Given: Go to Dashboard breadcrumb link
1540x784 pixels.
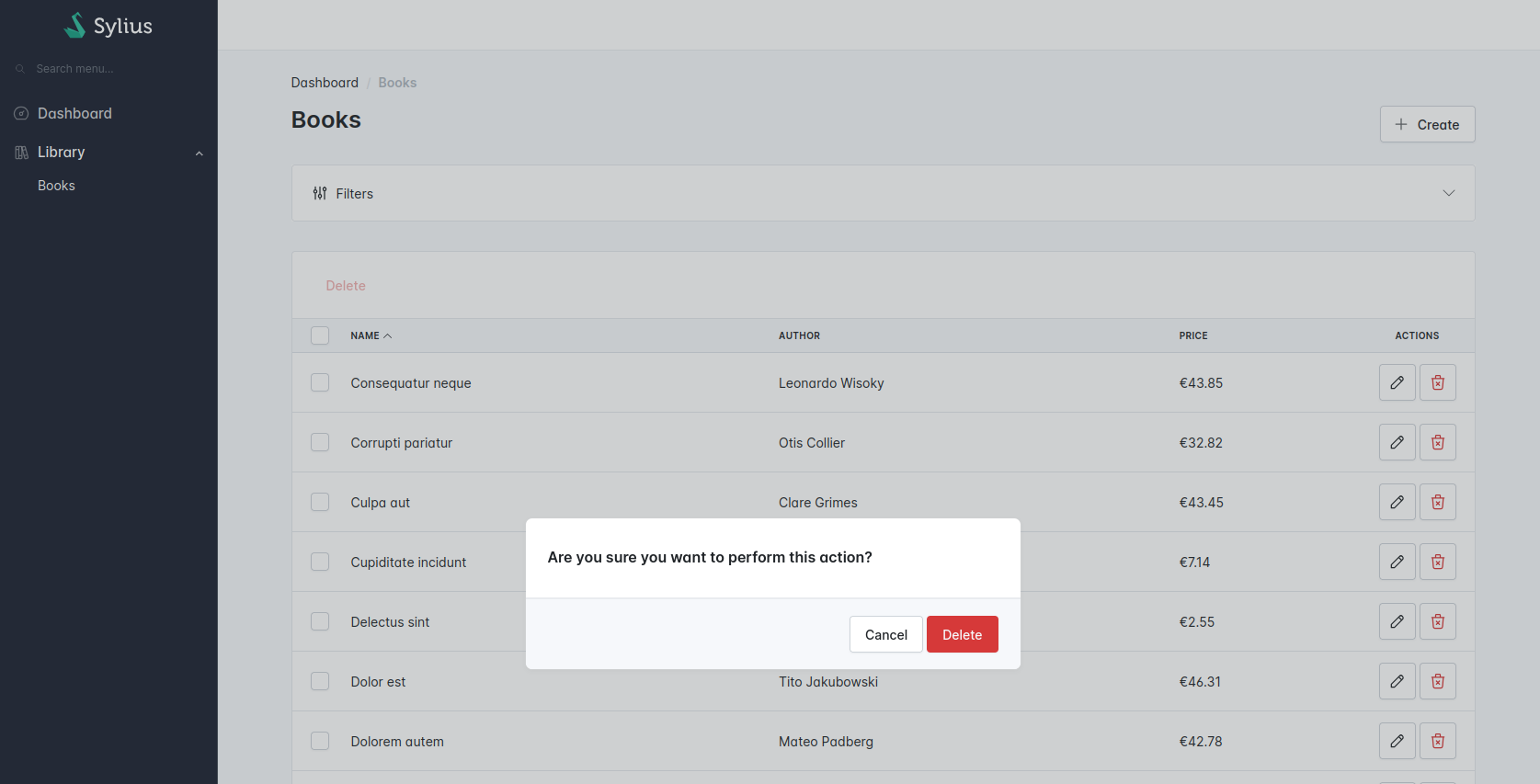Looking at the screenshot, I should click(x=325, y=83).
